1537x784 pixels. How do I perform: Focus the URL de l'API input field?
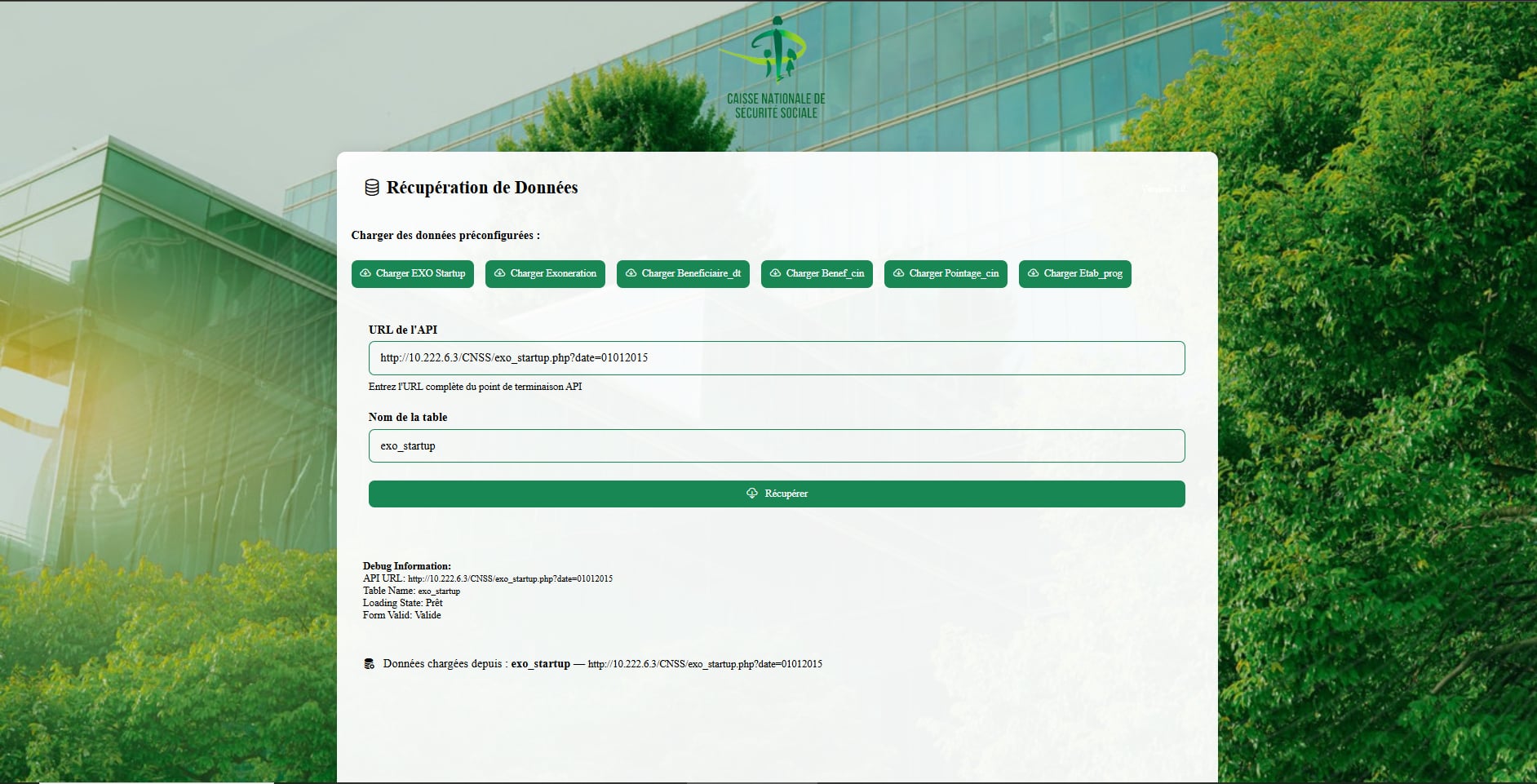click(x=777, y=358)
